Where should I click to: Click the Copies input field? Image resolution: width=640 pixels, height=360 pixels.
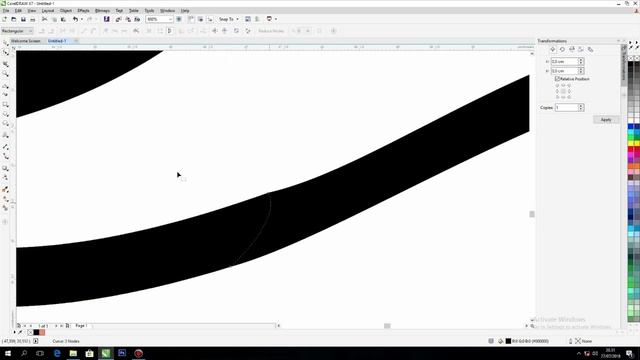pos(567,107)
